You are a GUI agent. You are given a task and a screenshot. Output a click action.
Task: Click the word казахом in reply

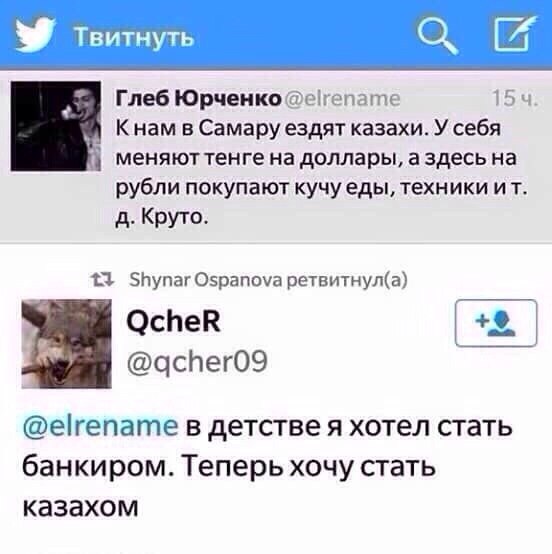pyautogui.click(x=80, y=507)
